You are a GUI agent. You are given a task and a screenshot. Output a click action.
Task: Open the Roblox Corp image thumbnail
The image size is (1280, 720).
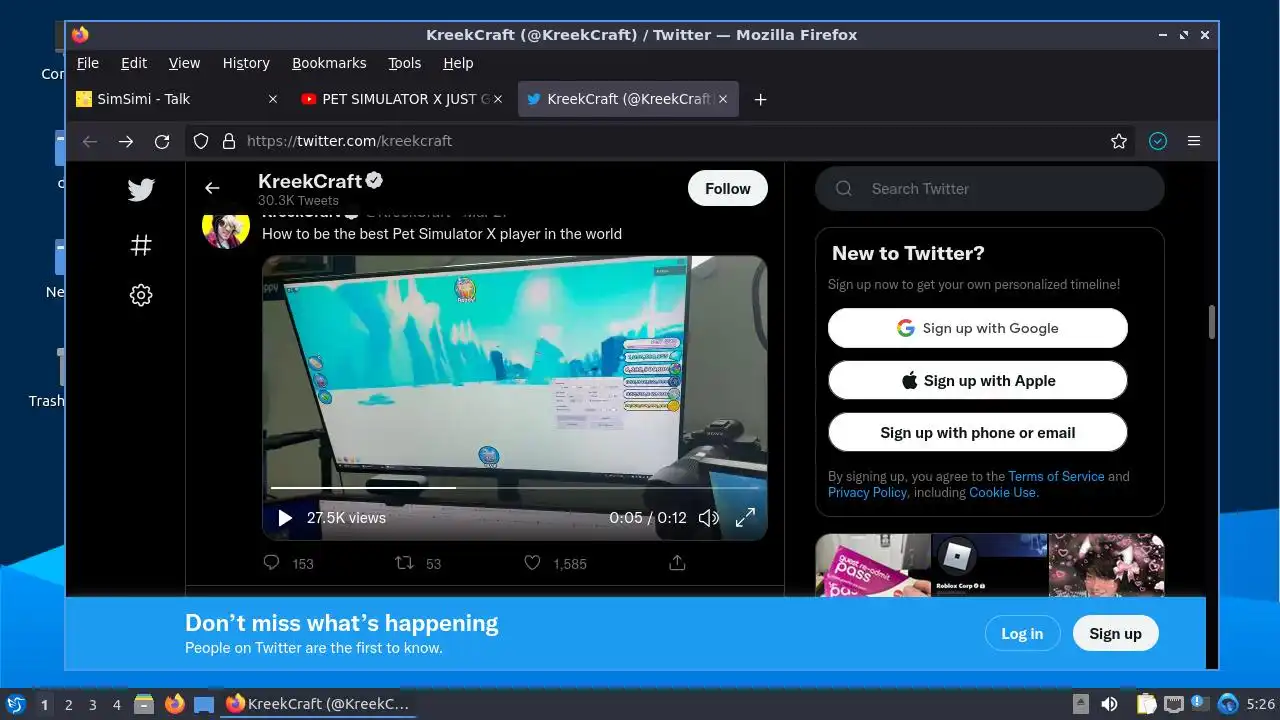[x=990, y=565]
